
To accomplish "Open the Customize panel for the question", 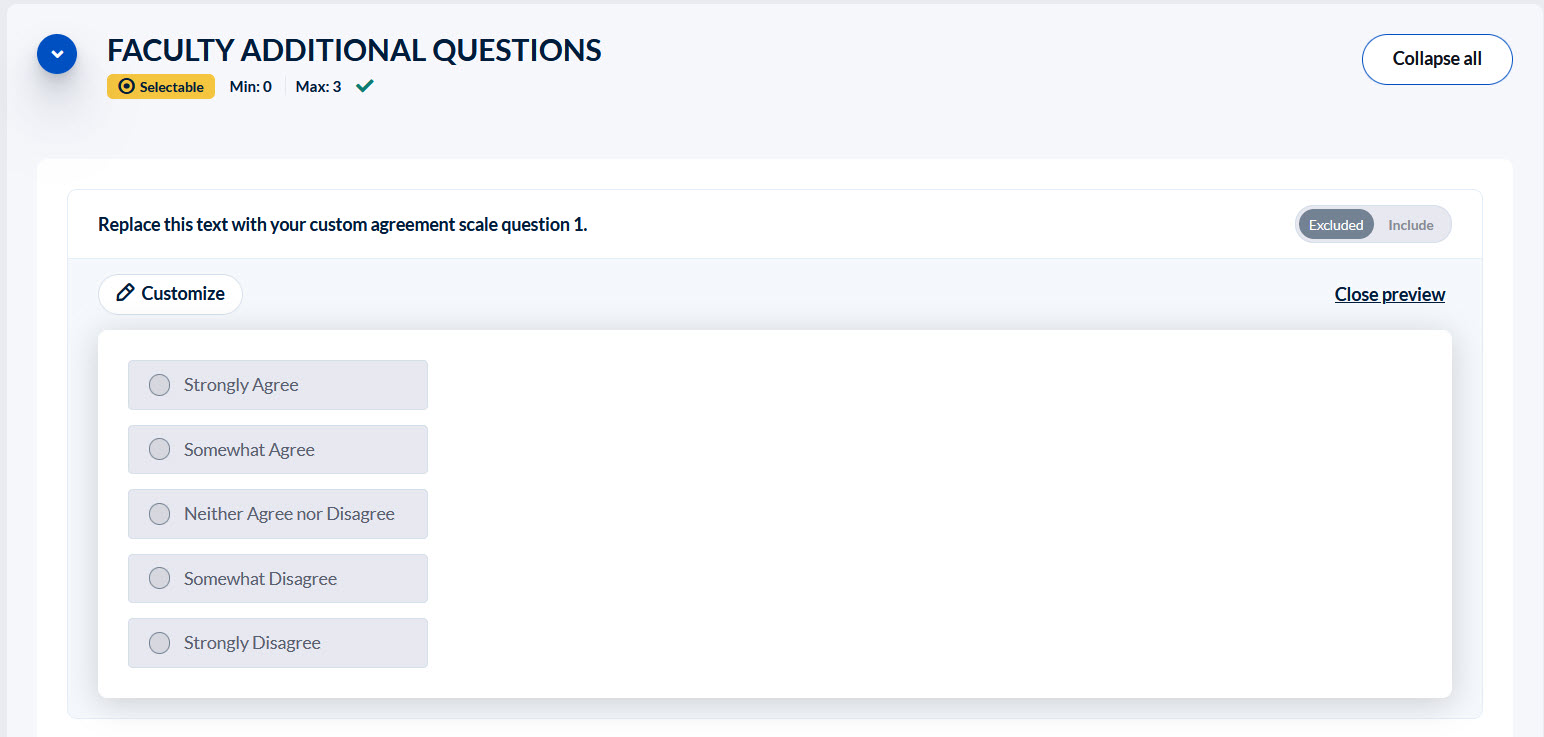I will [x=170, y=293].
